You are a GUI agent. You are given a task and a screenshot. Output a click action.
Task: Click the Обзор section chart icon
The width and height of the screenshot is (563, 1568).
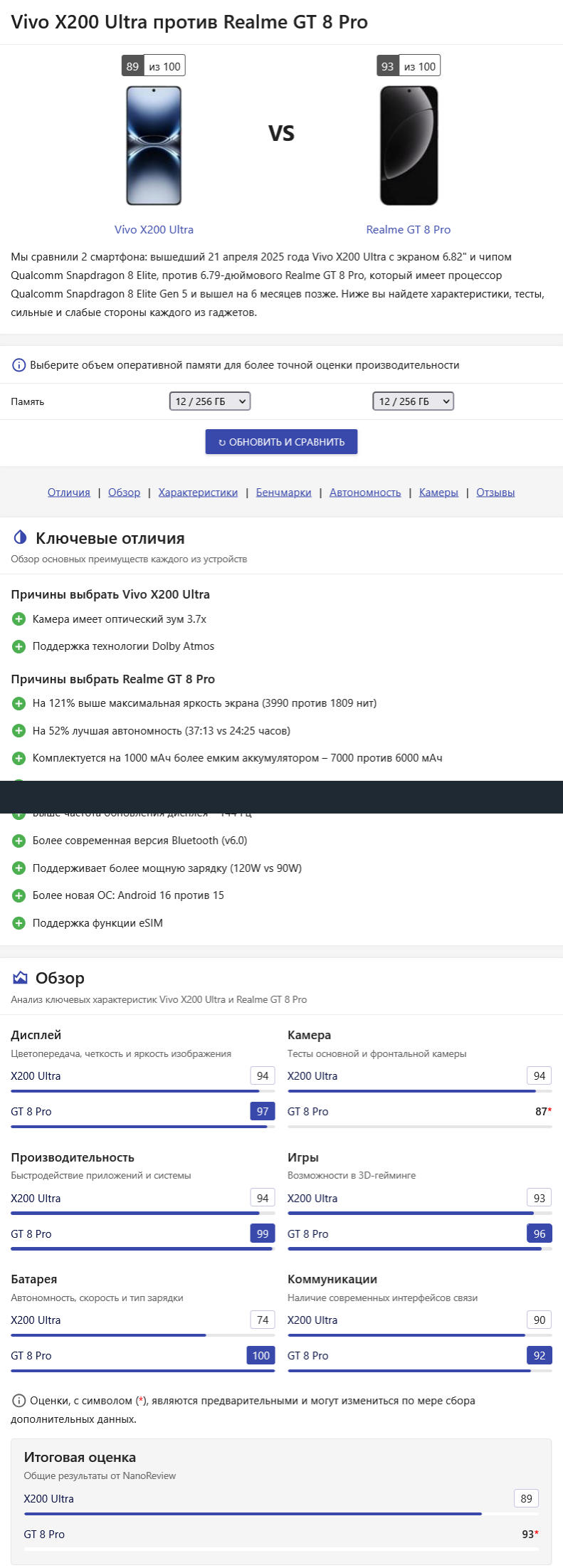[x=20, y=978]
